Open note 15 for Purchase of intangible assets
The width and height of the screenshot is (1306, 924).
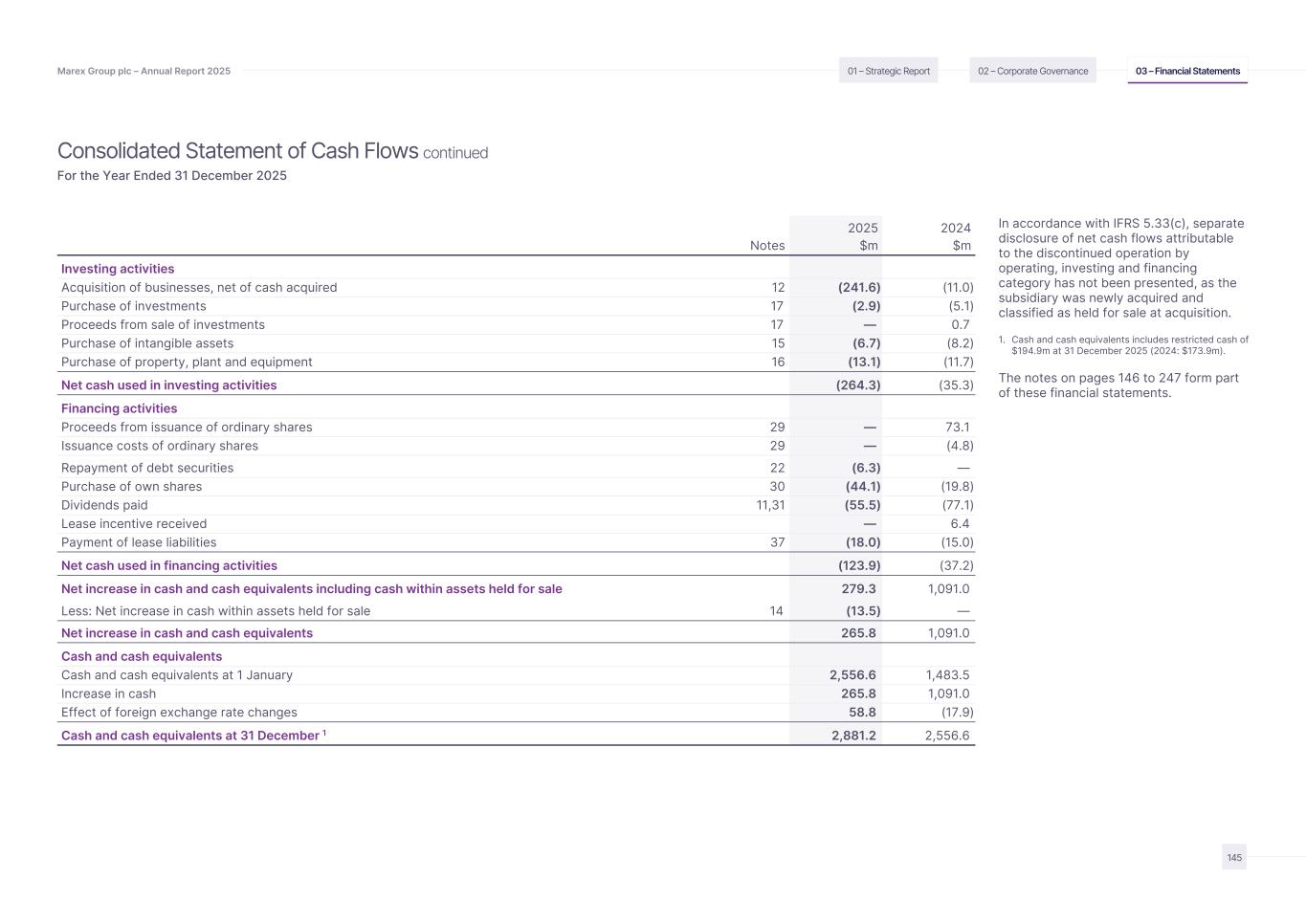point(778,343)
